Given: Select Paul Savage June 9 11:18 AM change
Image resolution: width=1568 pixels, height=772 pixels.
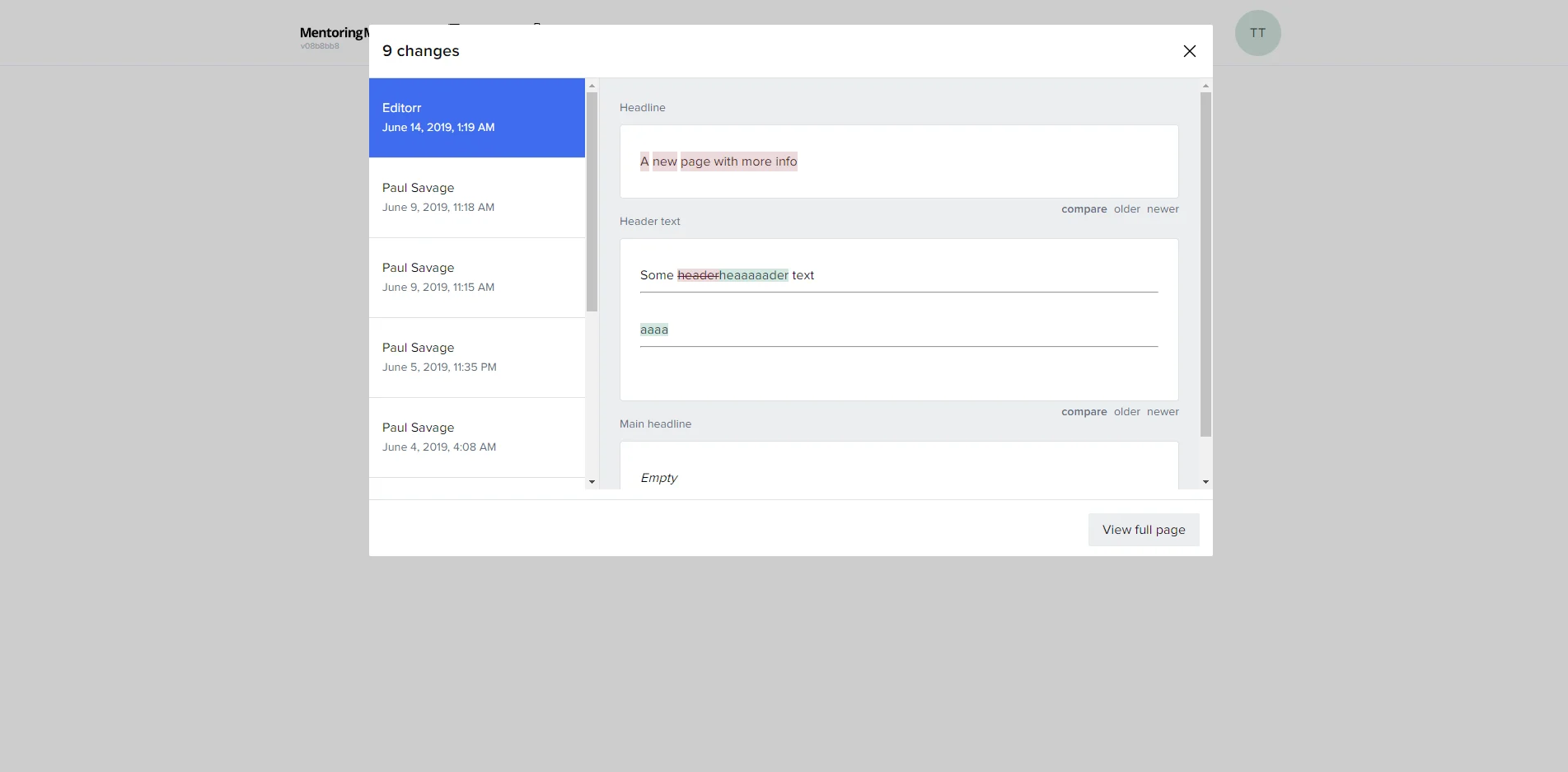Looking at the screenshot, I should pos(477,198).
